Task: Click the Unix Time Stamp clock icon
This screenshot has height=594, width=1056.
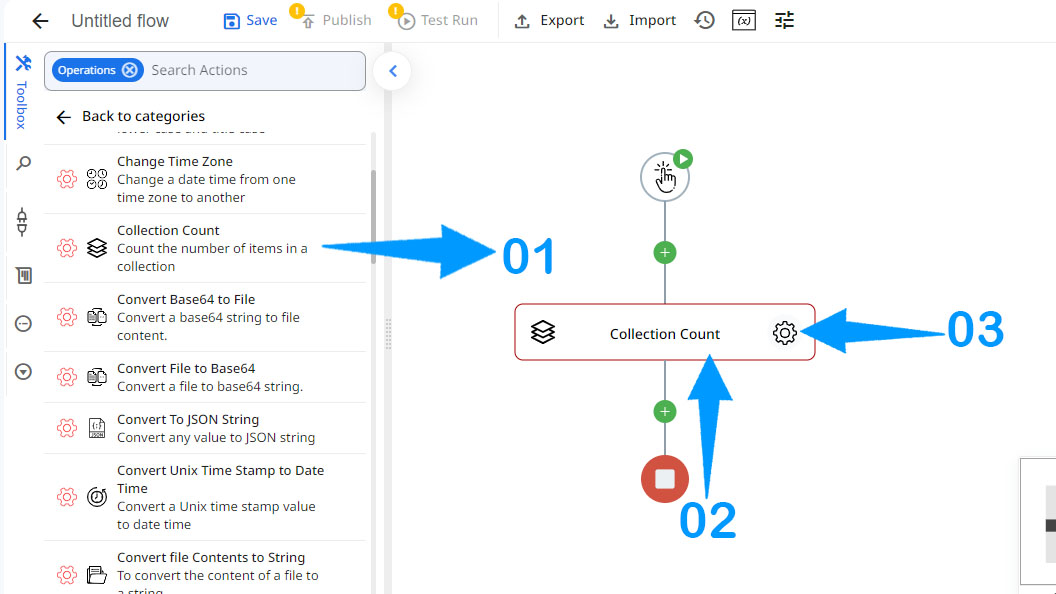Action: [x=97, y=497]
